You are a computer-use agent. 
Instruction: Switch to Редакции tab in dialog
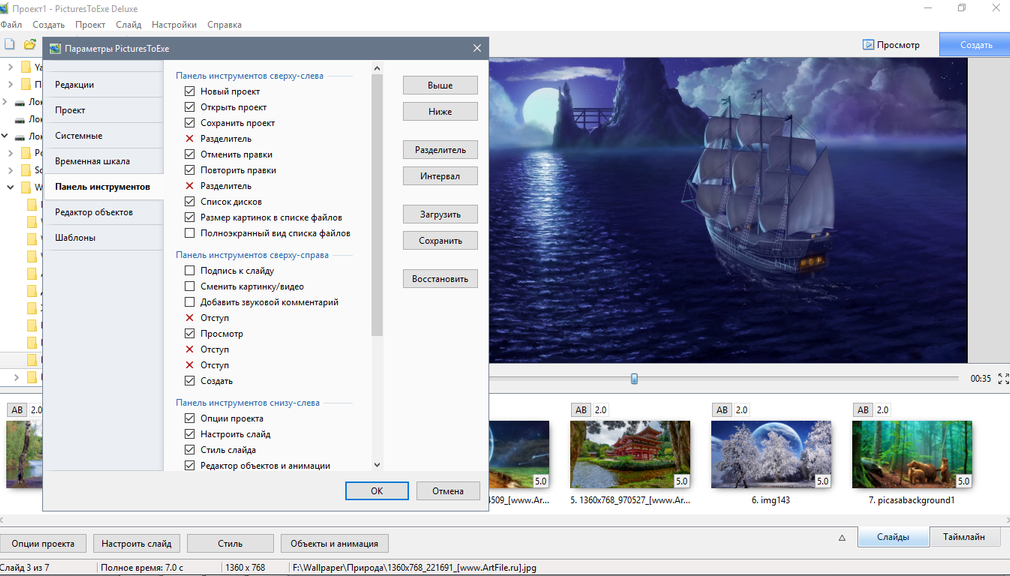tap(105, 84)
